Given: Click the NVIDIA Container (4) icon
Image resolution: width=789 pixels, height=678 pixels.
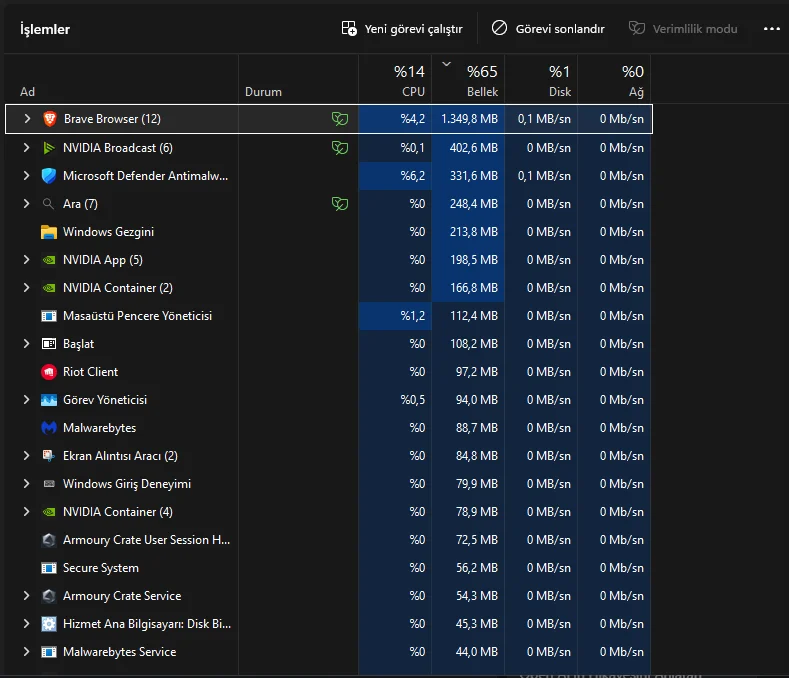Looking at the screenshot, I should click(x=49, y=512).
